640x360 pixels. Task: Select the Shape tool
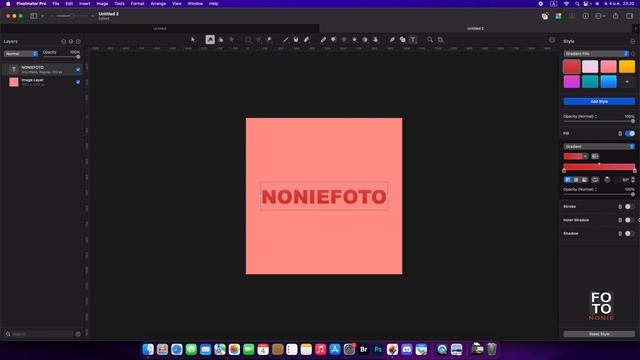click(402, 40)
